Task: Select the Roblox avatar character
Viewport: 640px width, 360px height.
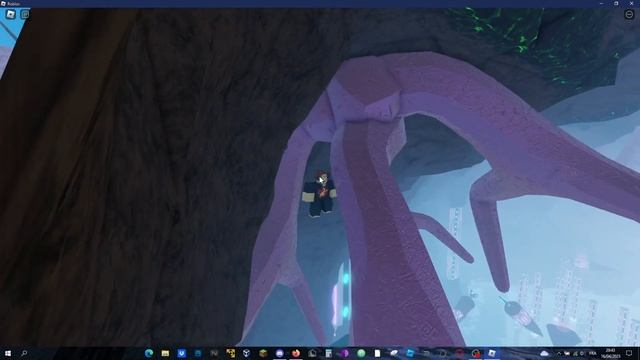Action: point(320,194)
